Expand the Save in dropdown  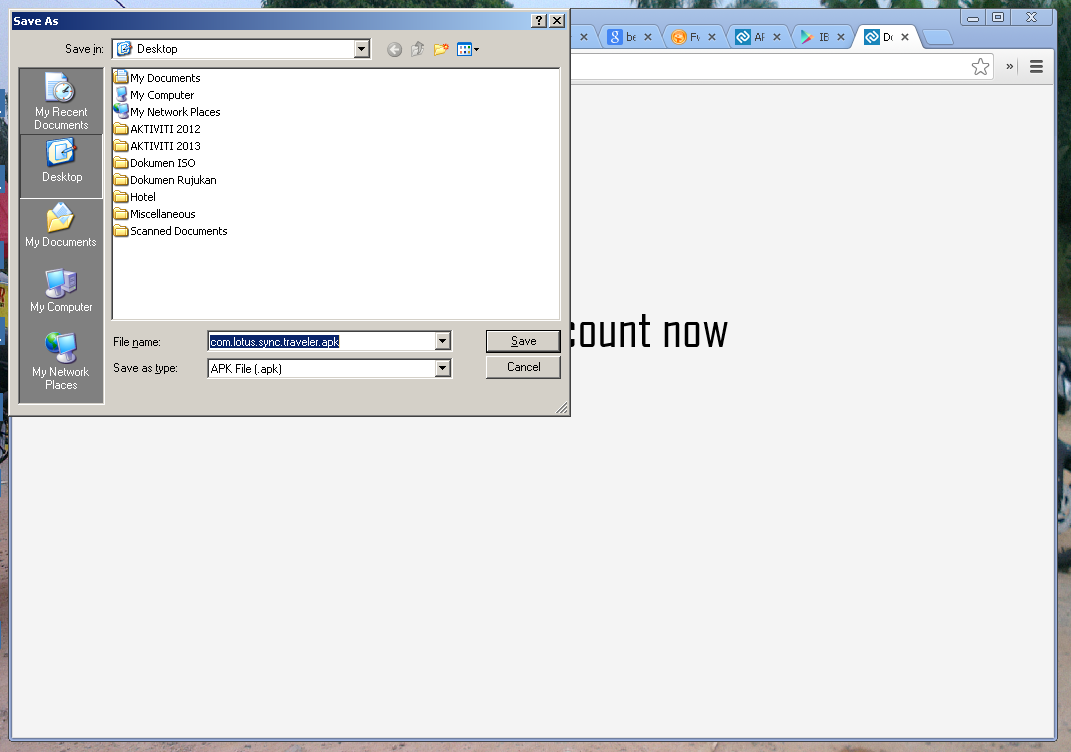361,49
